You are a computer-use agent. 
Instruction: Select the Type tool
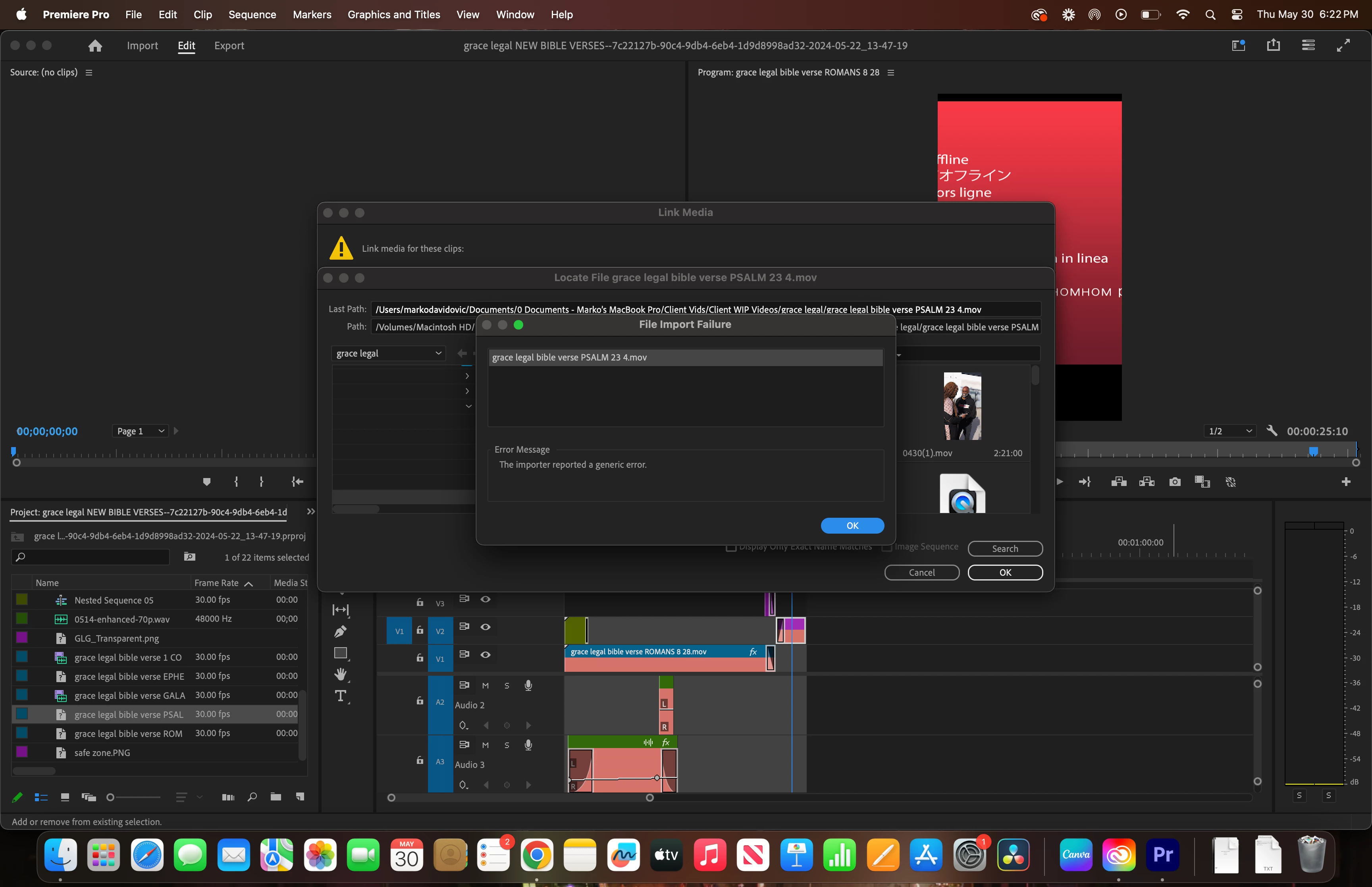coord(340,696)
